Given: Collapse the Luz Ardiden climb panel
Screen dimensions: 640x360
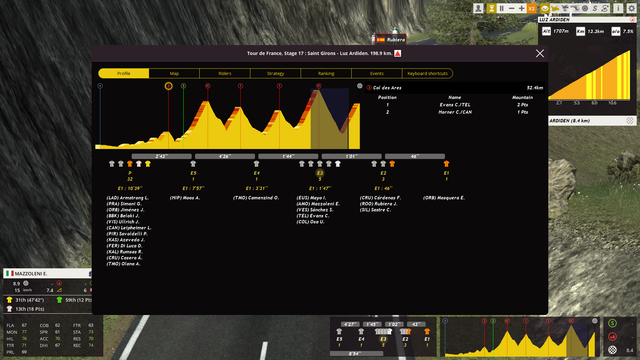Looking at the screenshot, I should click(x=632, y=19).
